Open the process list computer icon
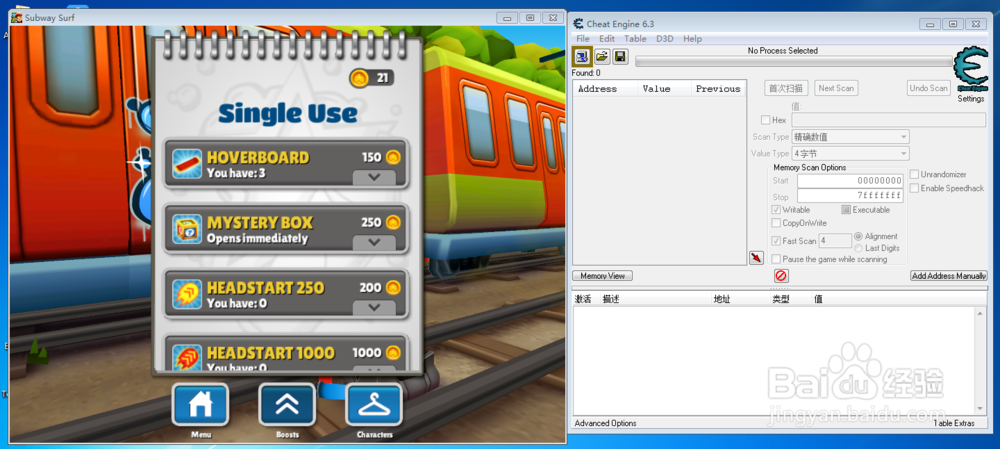This screenshot has height=449, width=1000. pyautogui.click(x=582, y=57)
